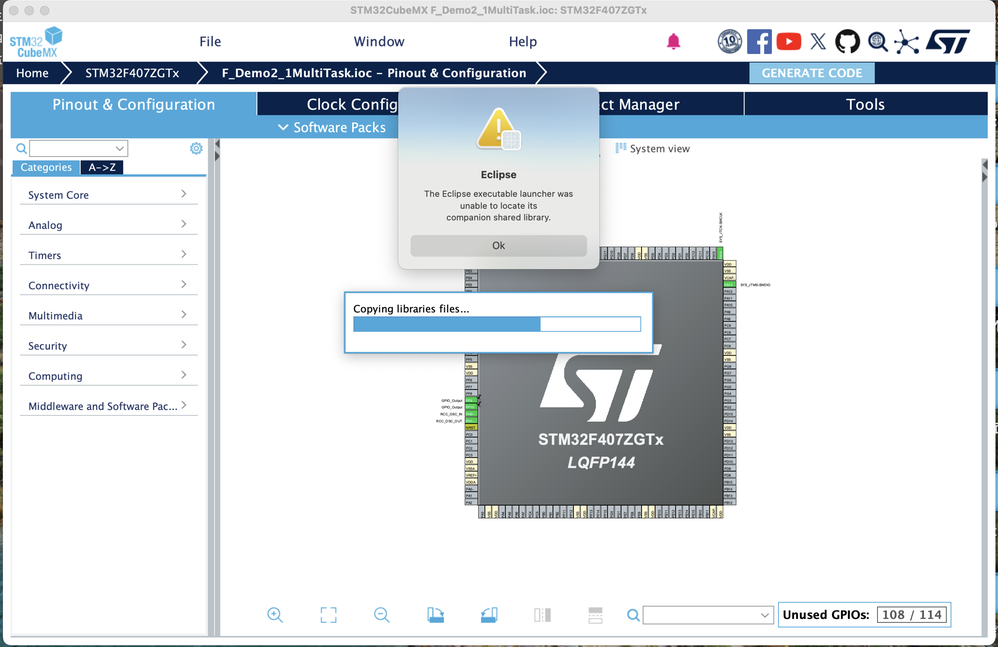Switch to Clock Configuration tab
This screenshot has width=998, height=647.
328,104
